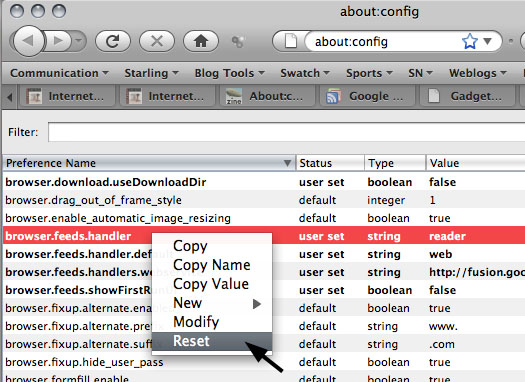Viewport: 525px width, 382px height.
Task: Select the browser.enable_automatic_image_resizing preference row
Action: 264,218
